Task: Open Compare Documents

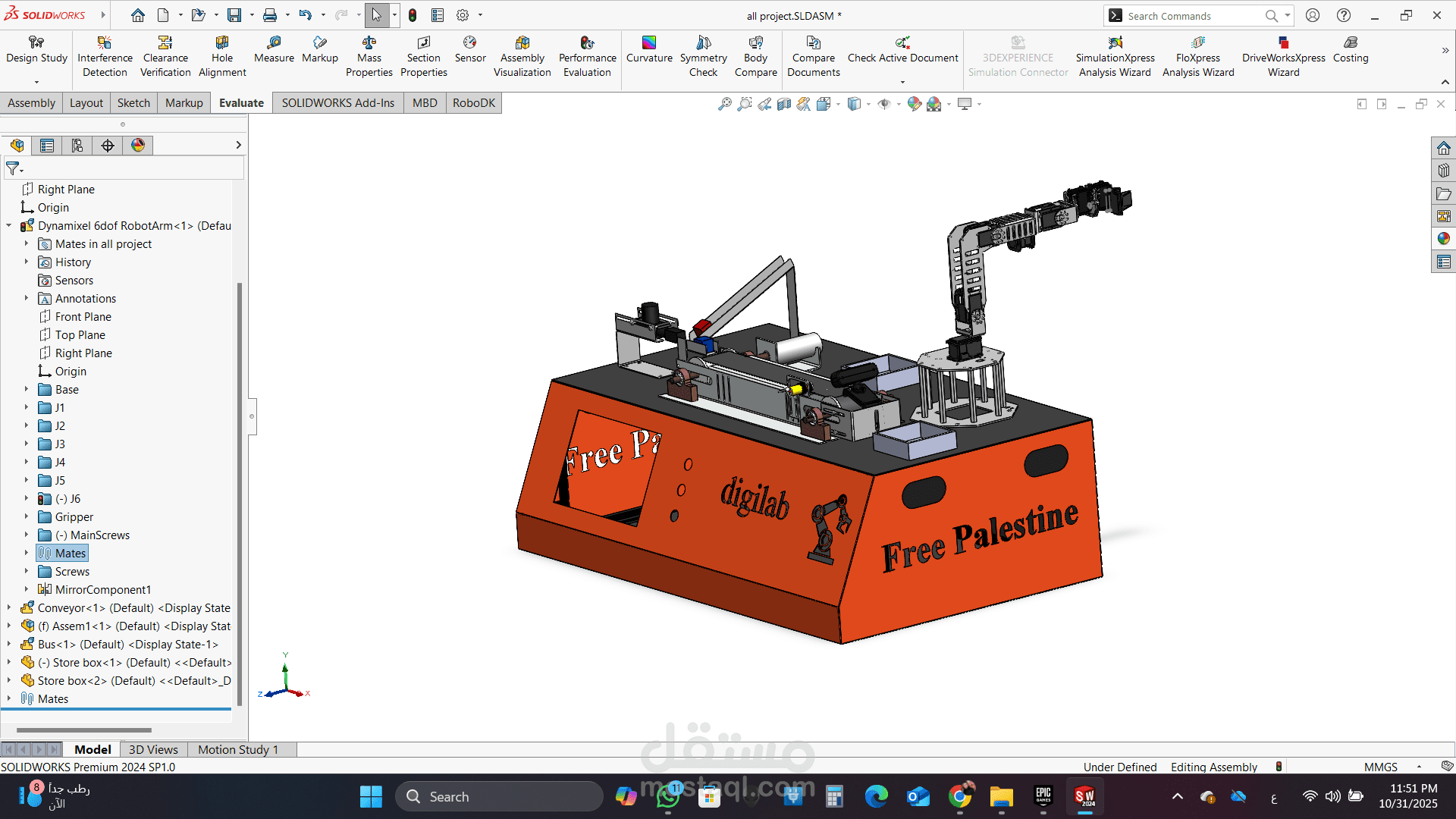Action: tap(814, 56)
